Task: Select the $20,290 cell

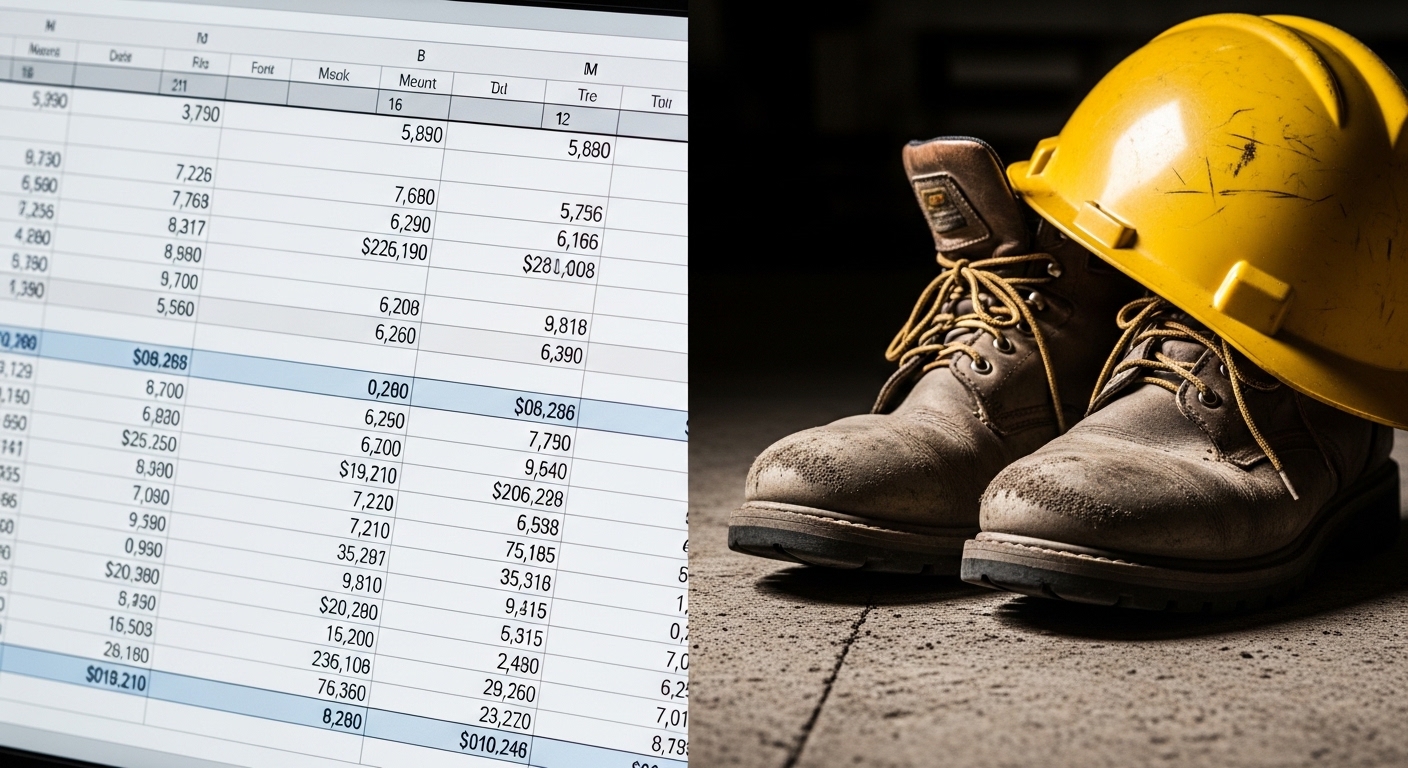Action: point(349,608)
